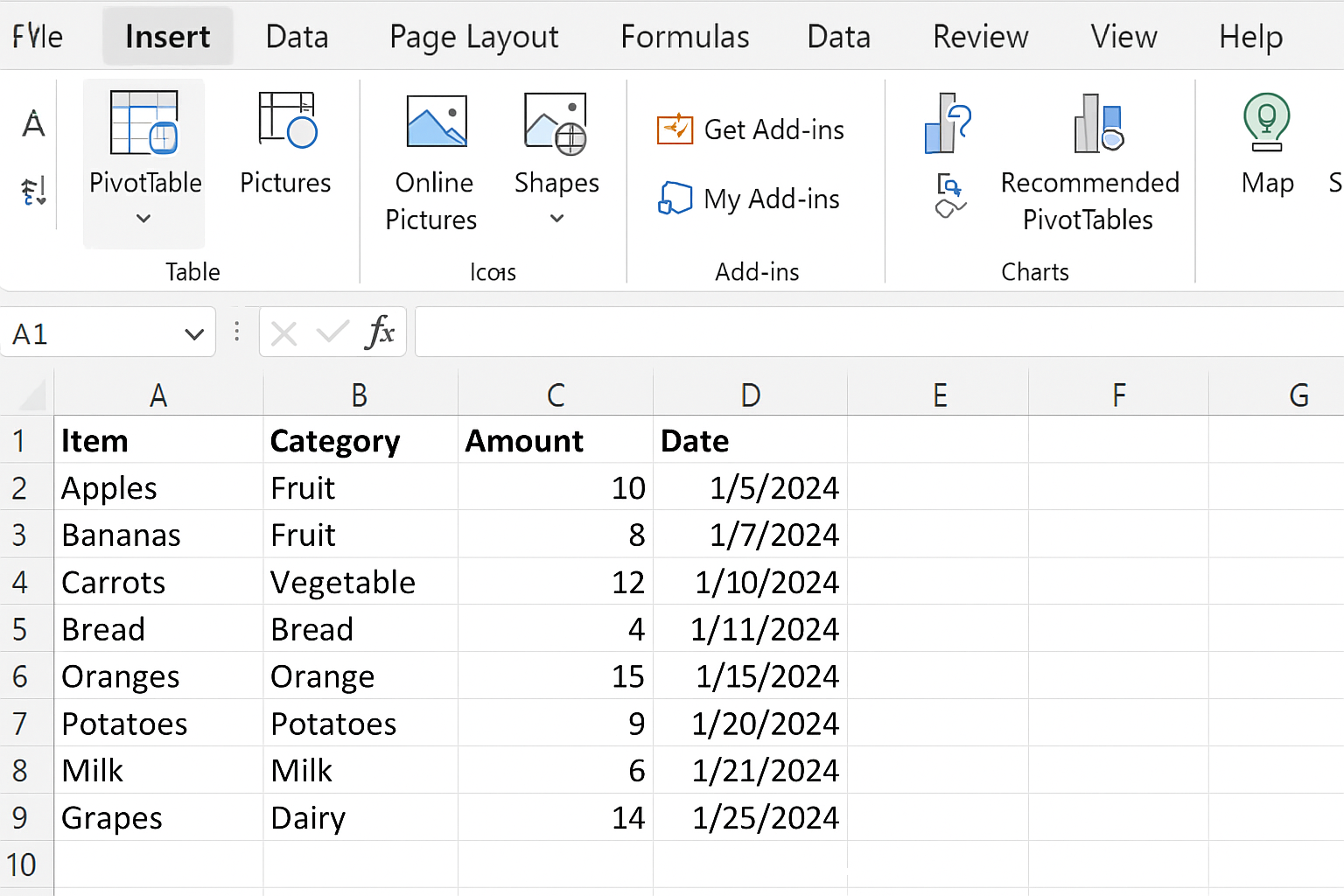Expand the PivotTable dropdown arrow
1344x896 pixels.
143,219
